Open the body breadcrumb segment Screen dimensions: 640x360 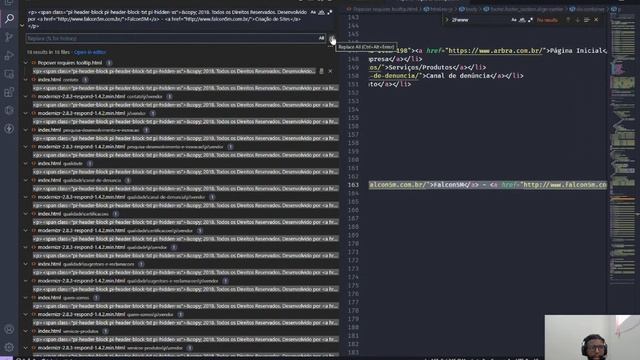[x=468, y=9]
